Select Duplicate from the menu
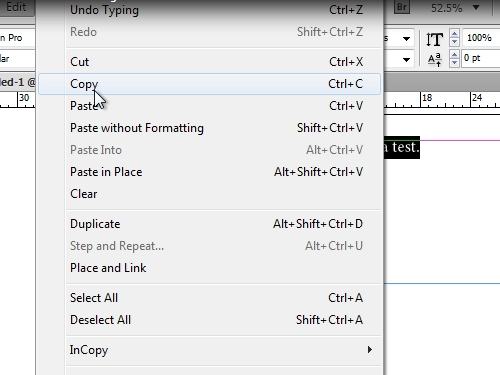500x375 pixels. [x=209, y=224]
